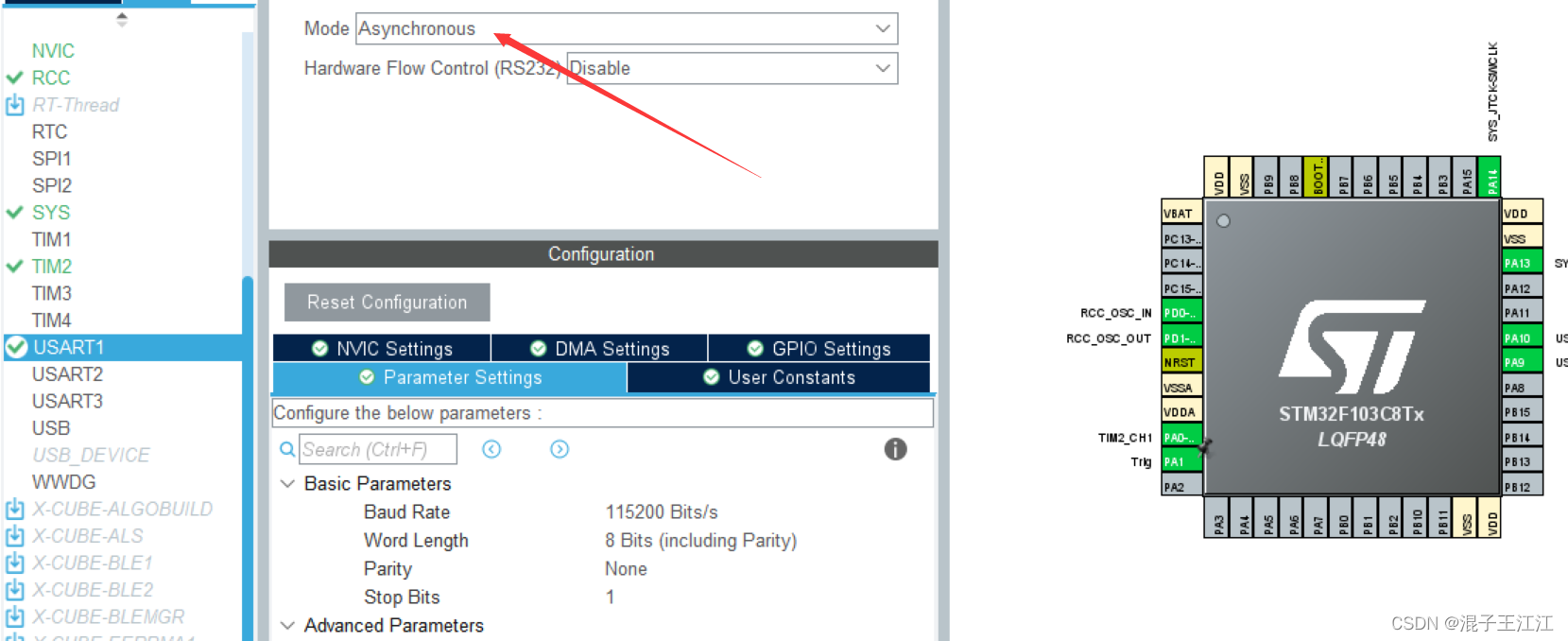Collapse the Basic Parameters section

coord(287,483)
